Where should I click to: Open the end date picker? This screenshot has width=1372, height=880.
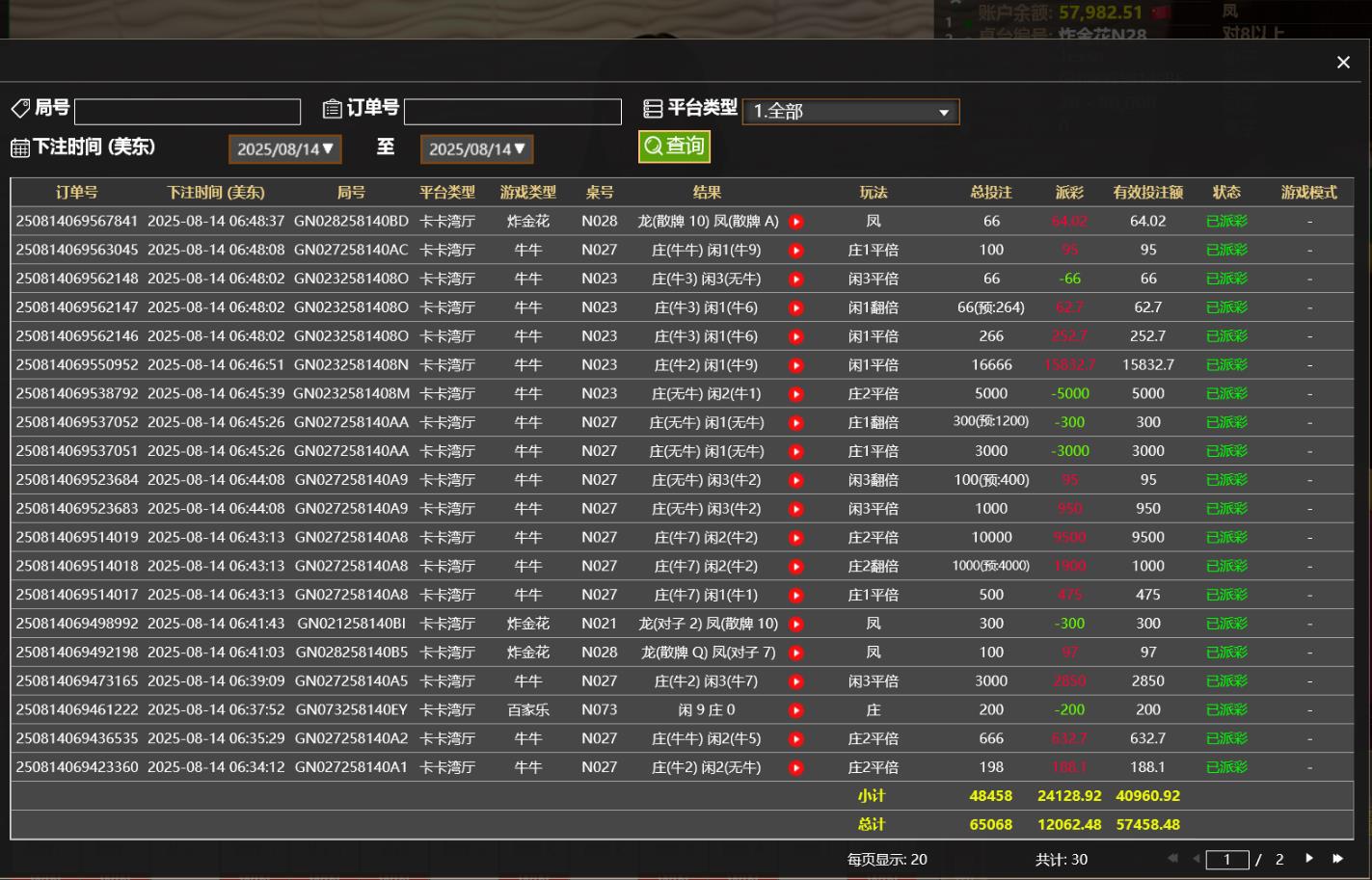(x=476, y=149)
